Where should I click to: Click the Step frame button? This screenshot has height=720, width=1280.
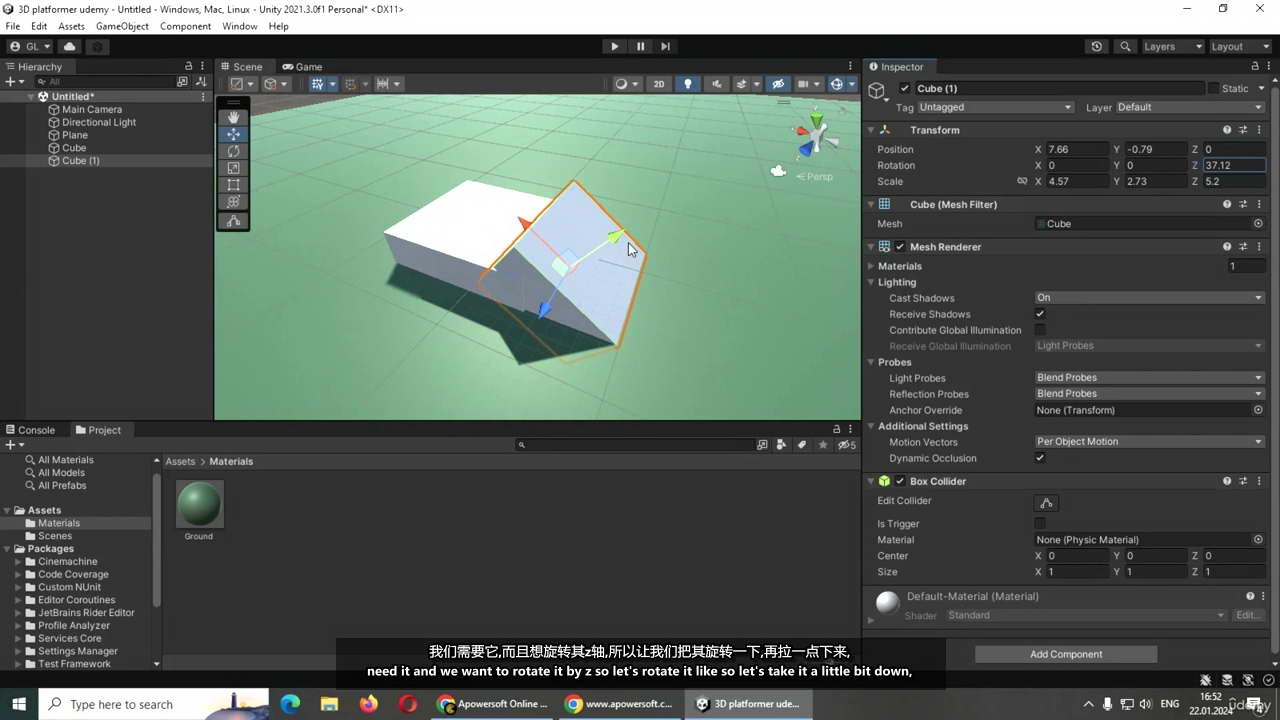point(665,46)
